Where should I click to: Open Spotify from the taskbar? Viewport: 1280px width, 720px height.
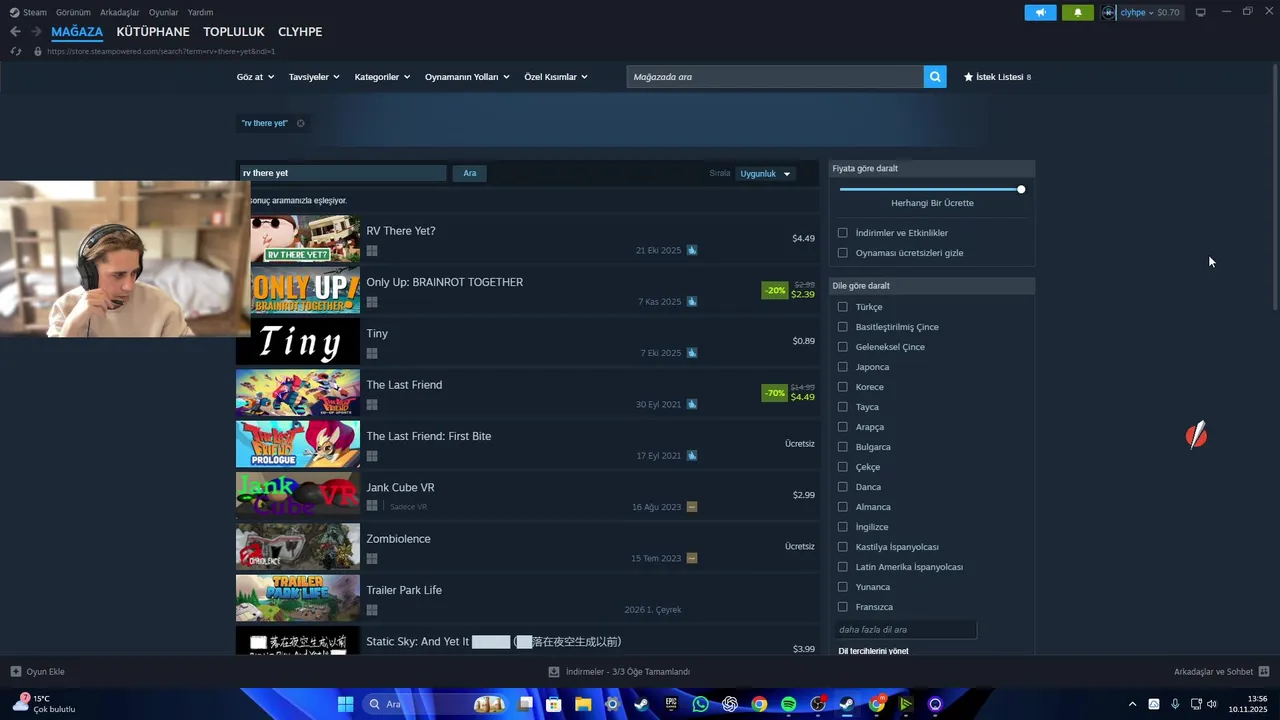click(x=788, y=704)
